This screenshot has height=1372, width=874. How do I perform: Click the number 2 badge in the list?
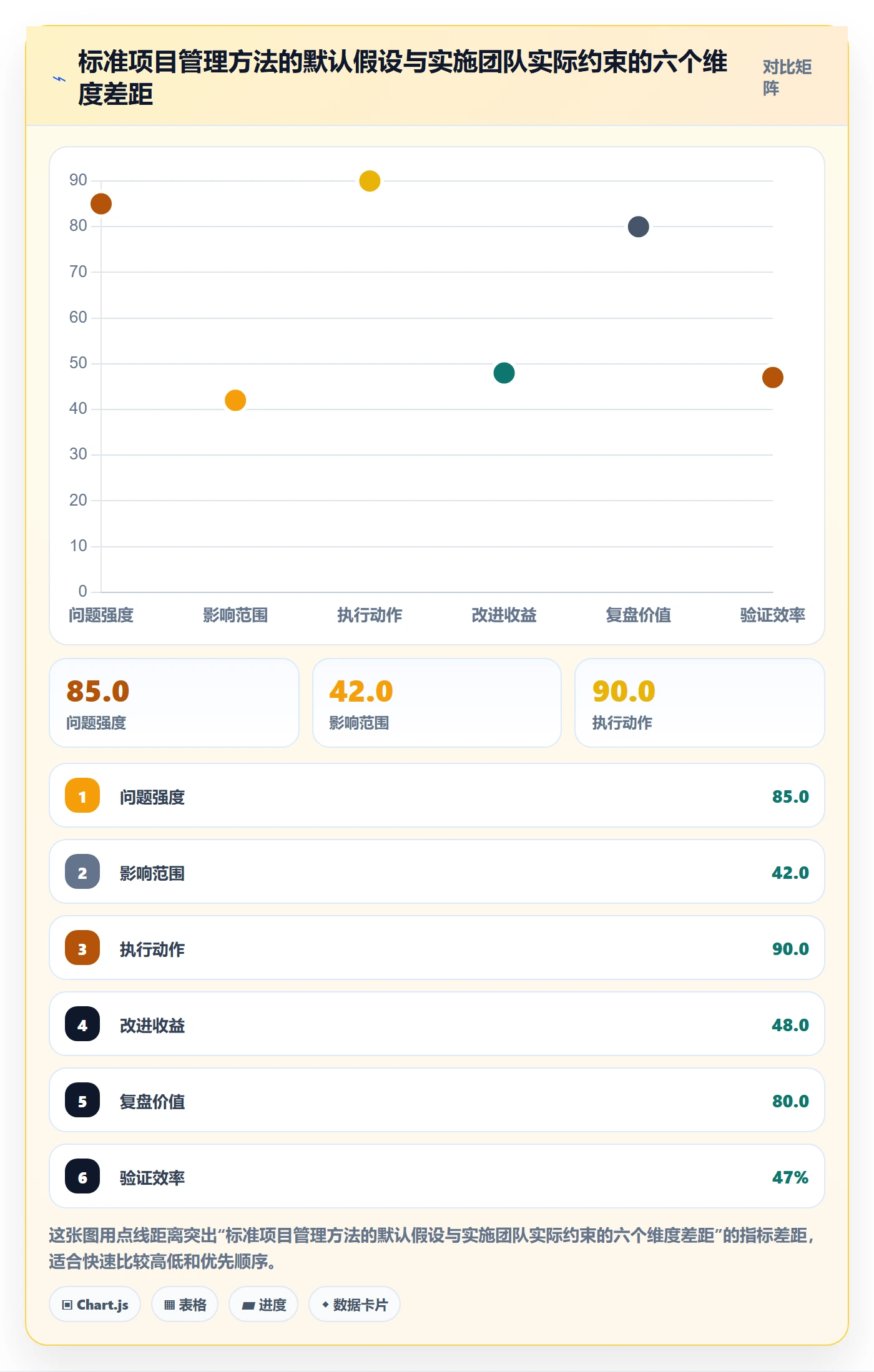[x=82, y=871]
